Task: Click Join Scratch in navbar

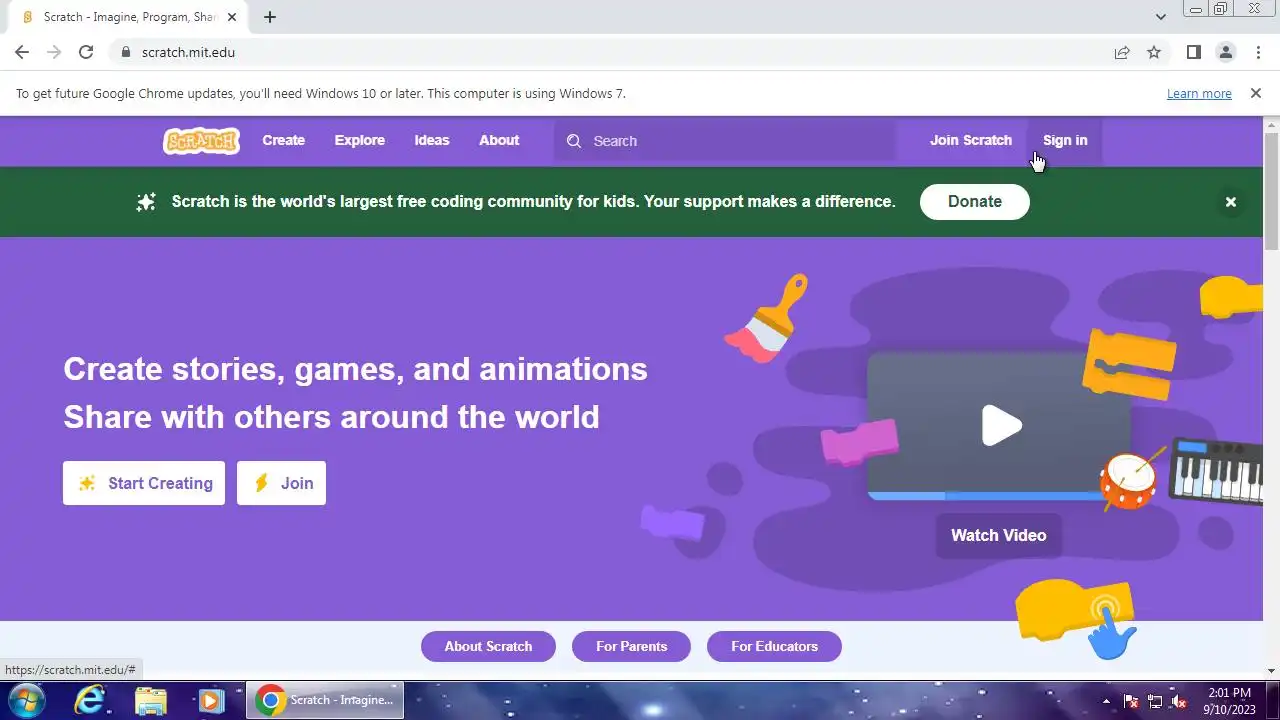Action: [971, 141]
